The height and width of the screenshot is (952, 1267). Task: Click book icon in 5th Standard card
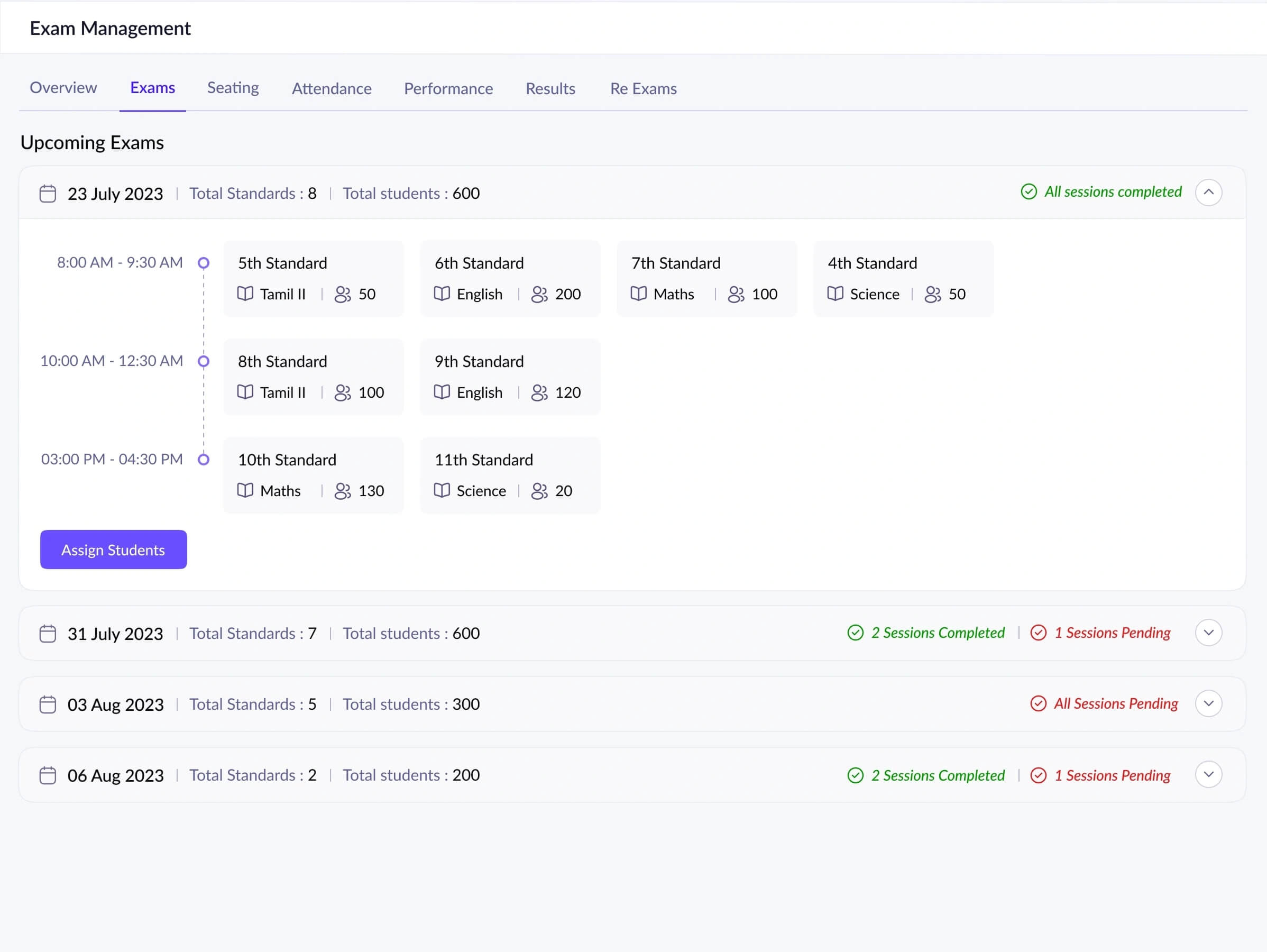[x=245, y=294]
